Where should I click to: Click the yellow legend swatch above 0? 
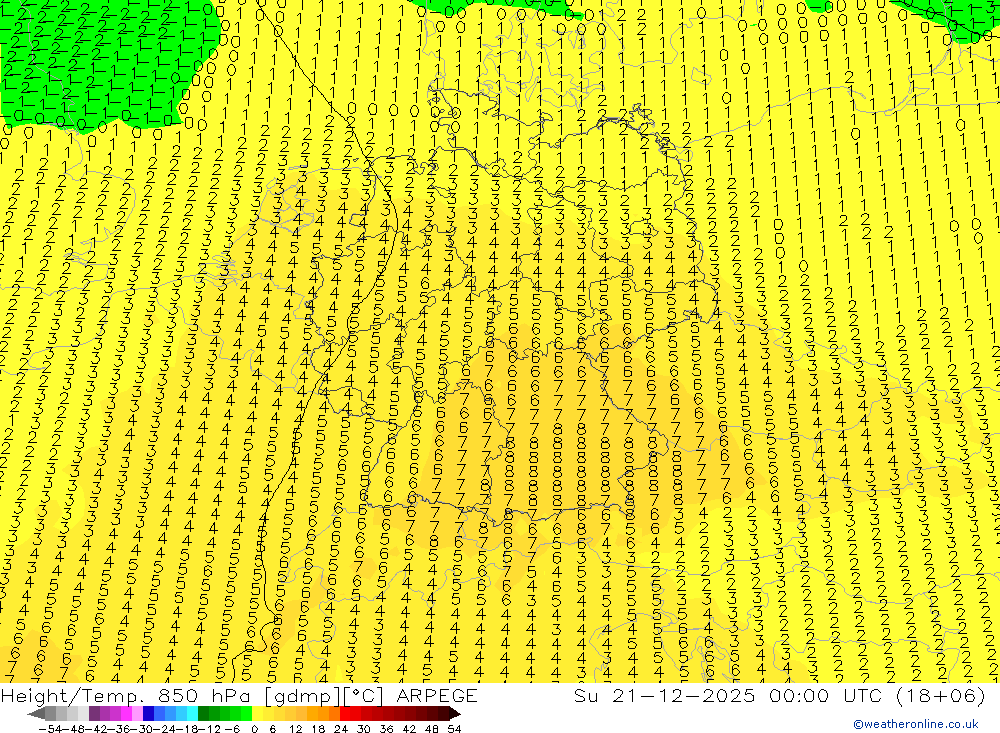[258, 714]
